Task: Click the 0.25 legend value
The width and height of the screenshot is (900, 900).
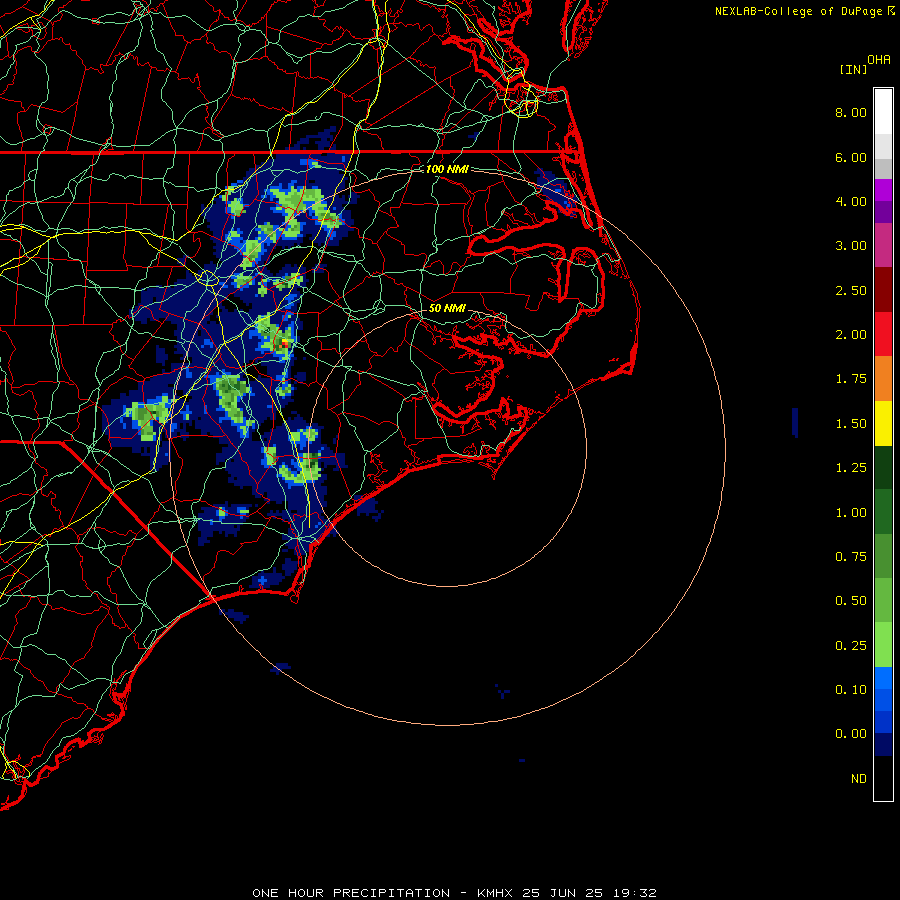Action: tap(851, 646)
